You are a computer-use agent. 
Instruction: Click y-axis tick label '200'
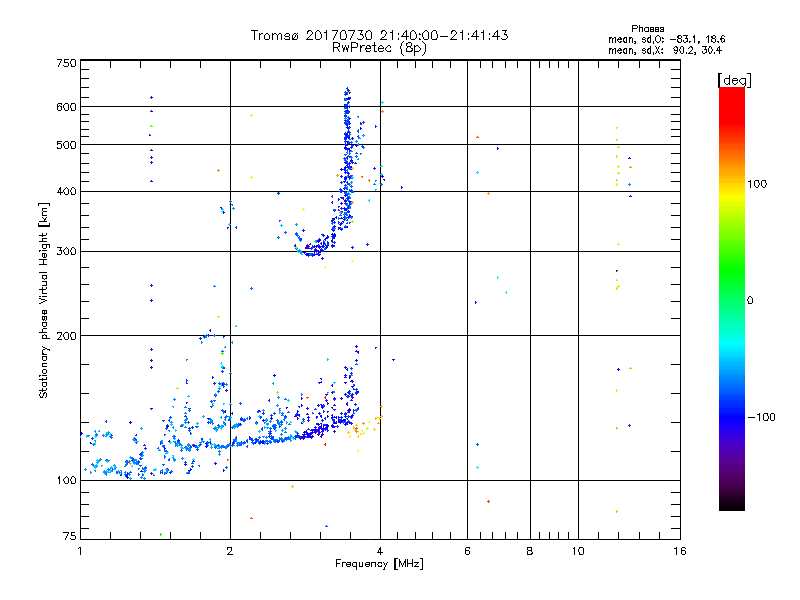(66, 336)
